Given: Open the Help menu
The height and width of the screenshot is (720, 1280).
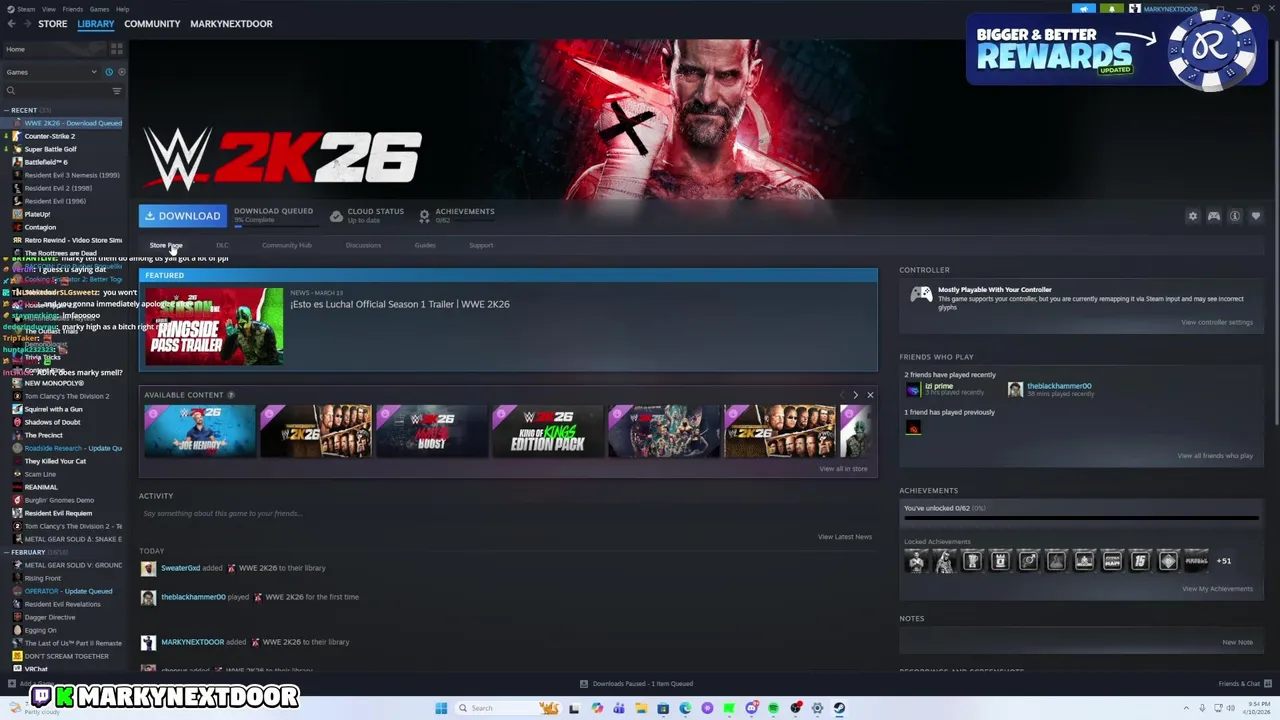Looking at the screenshot, I should pos(122,9).
